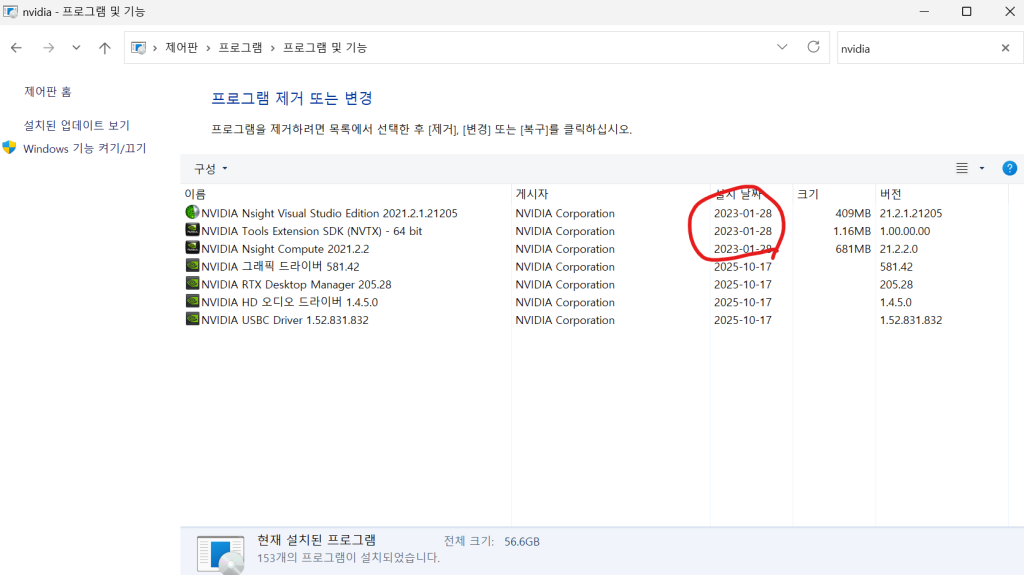Click the NVIDIA RTX Desktop Manager icon
This screenshot has width=1024, height=575.
(192, 285)
